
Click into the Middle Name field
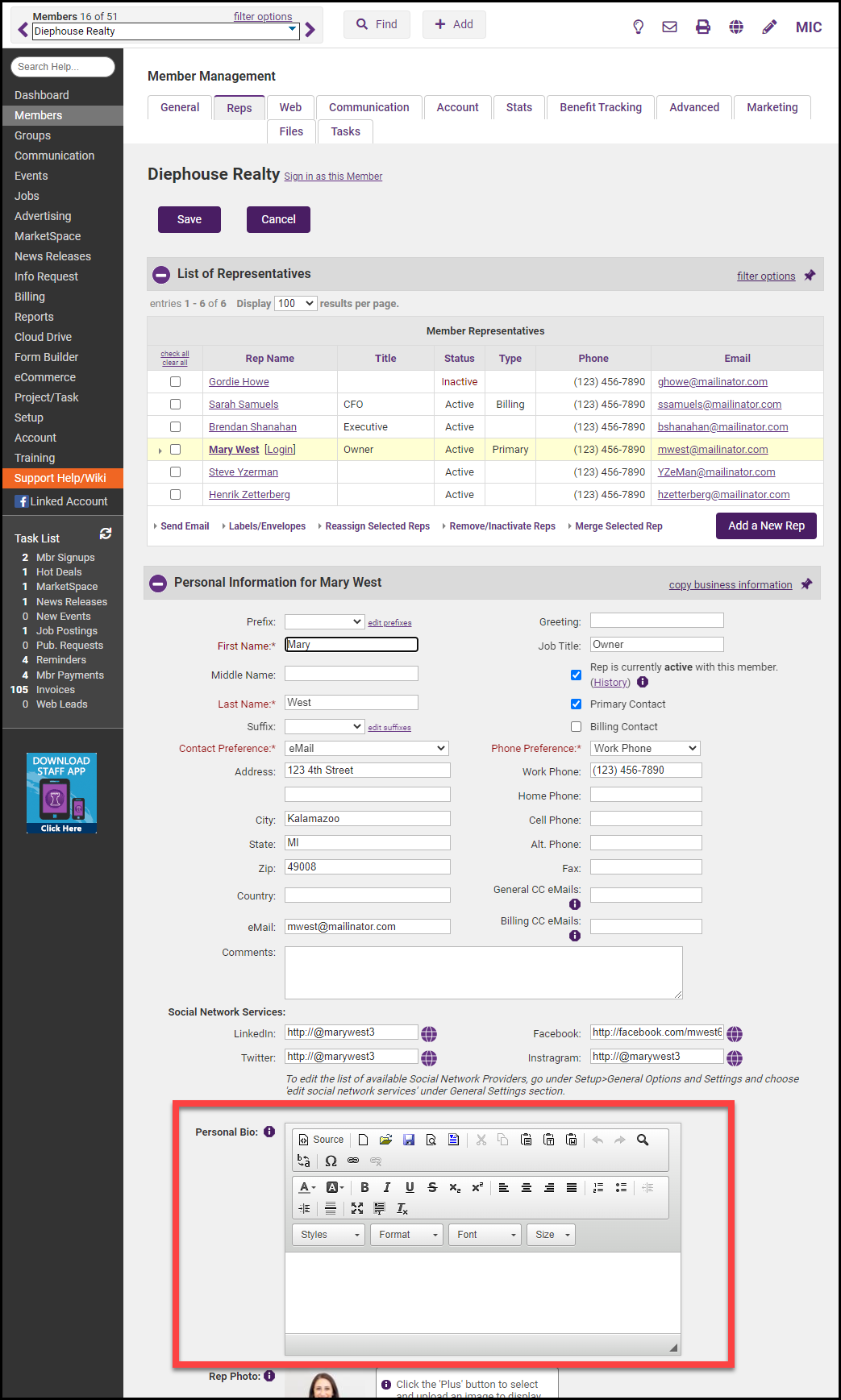point(352,674)
